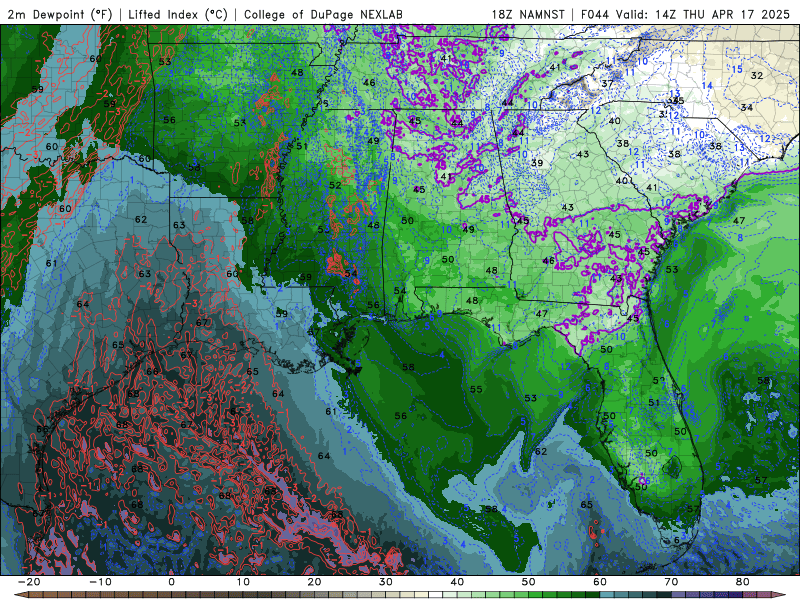Click the "Lifted Index (°C)" title text
800x600 pixels.
[x=178, y=14]
